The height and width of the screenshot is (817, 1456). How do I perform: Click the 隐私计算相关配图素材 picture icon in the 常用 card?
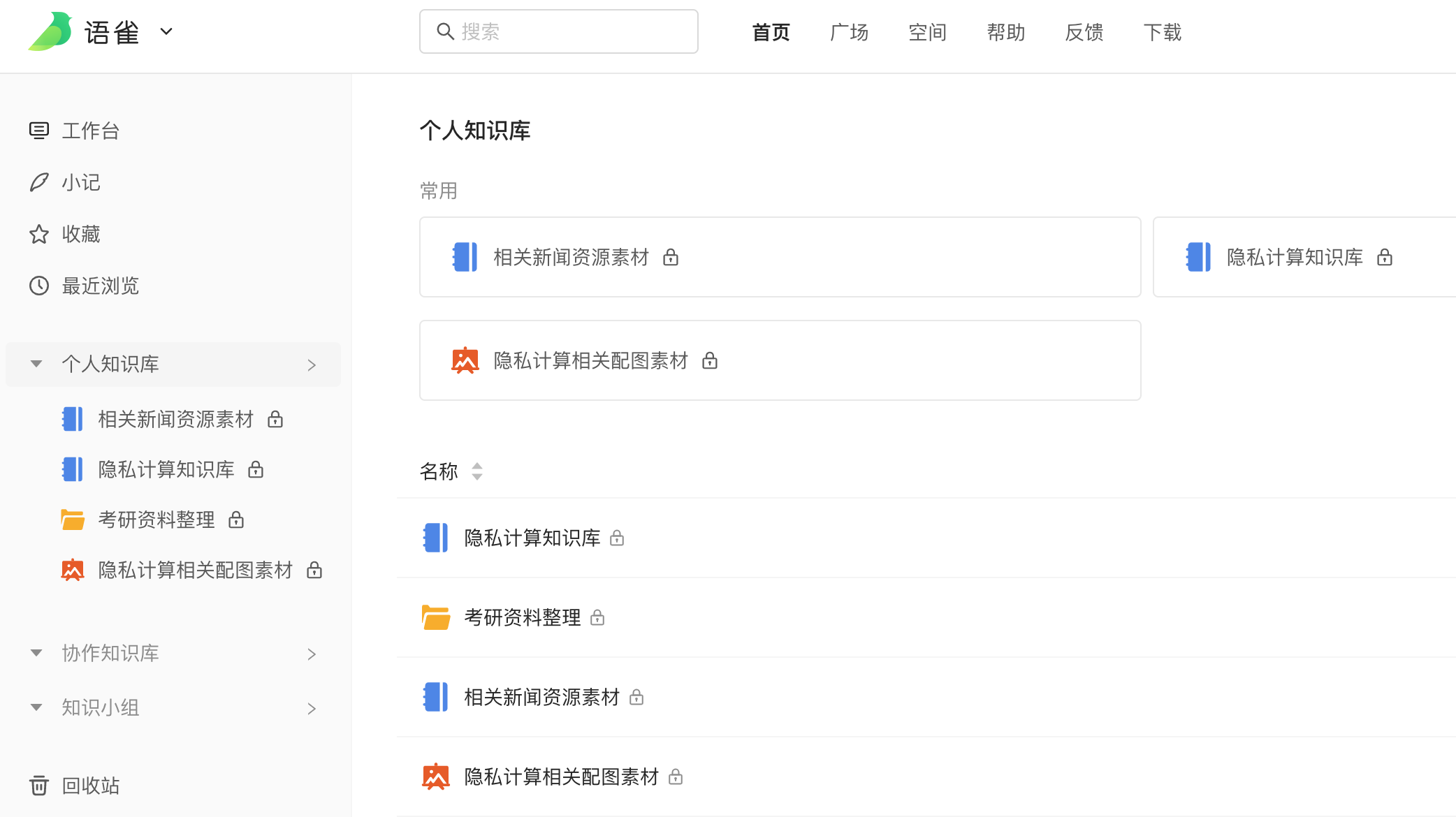pyautogui.click(x=465, y=360)
